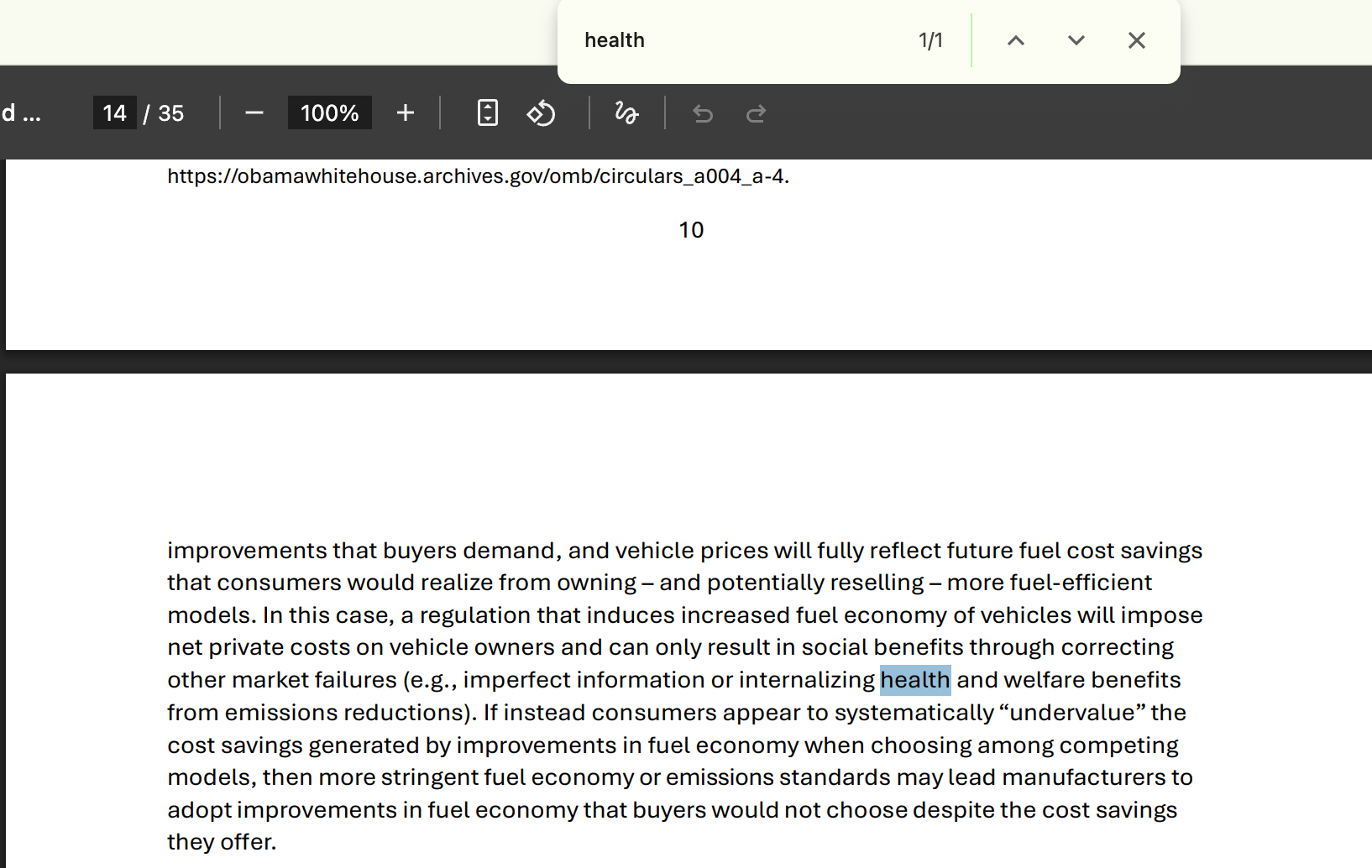
Task: Select the 100% zoom level field
Action: [x=329, y=113]
